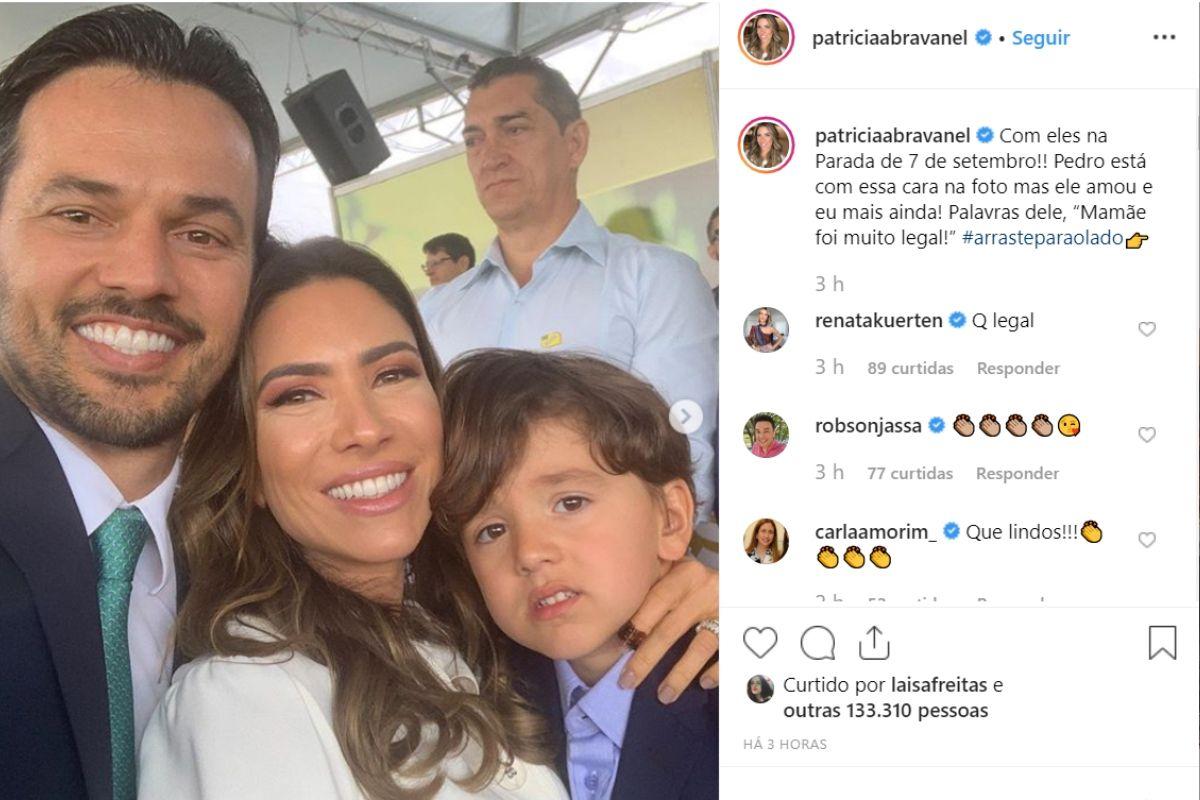Reply to robsonjassa's comment

pyautogui.click(x=1018, y=473)
